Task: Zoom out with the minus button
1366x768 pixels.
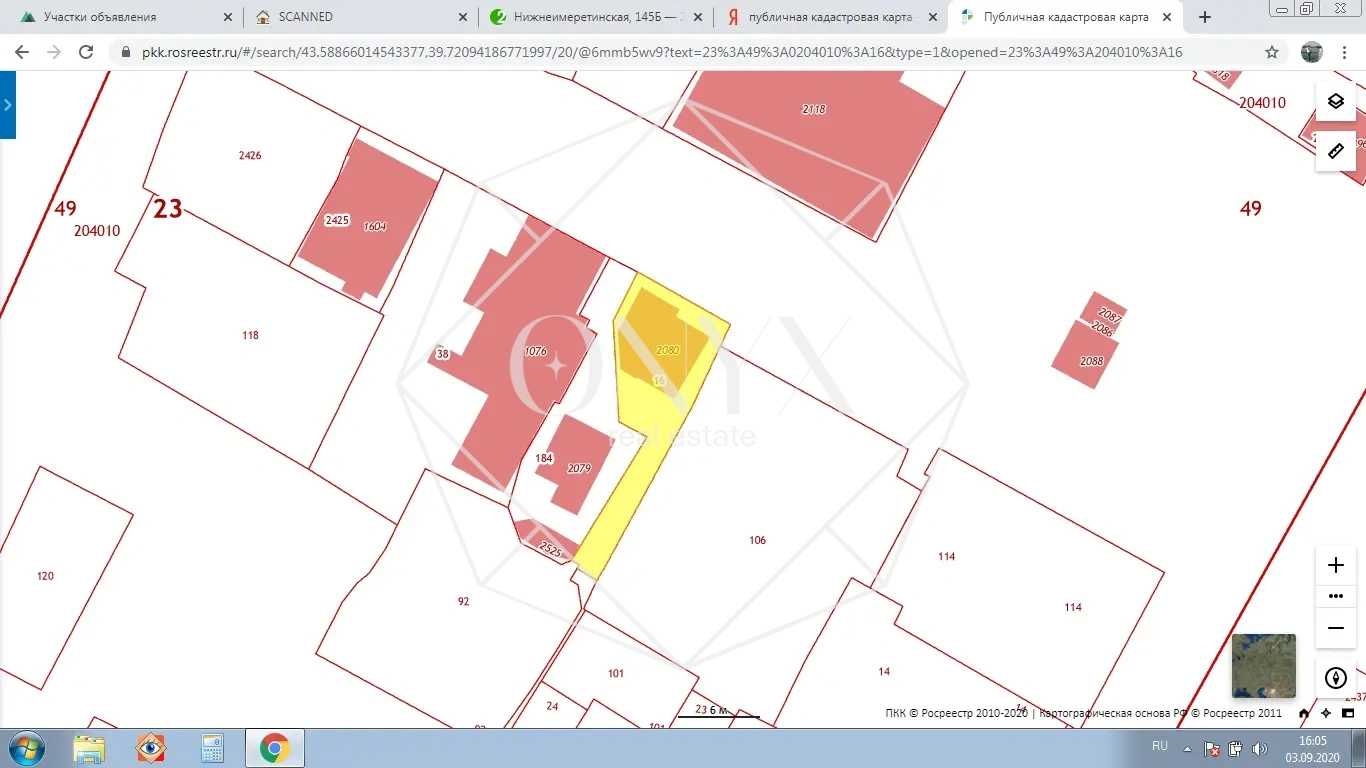Action: [1335, 628]
